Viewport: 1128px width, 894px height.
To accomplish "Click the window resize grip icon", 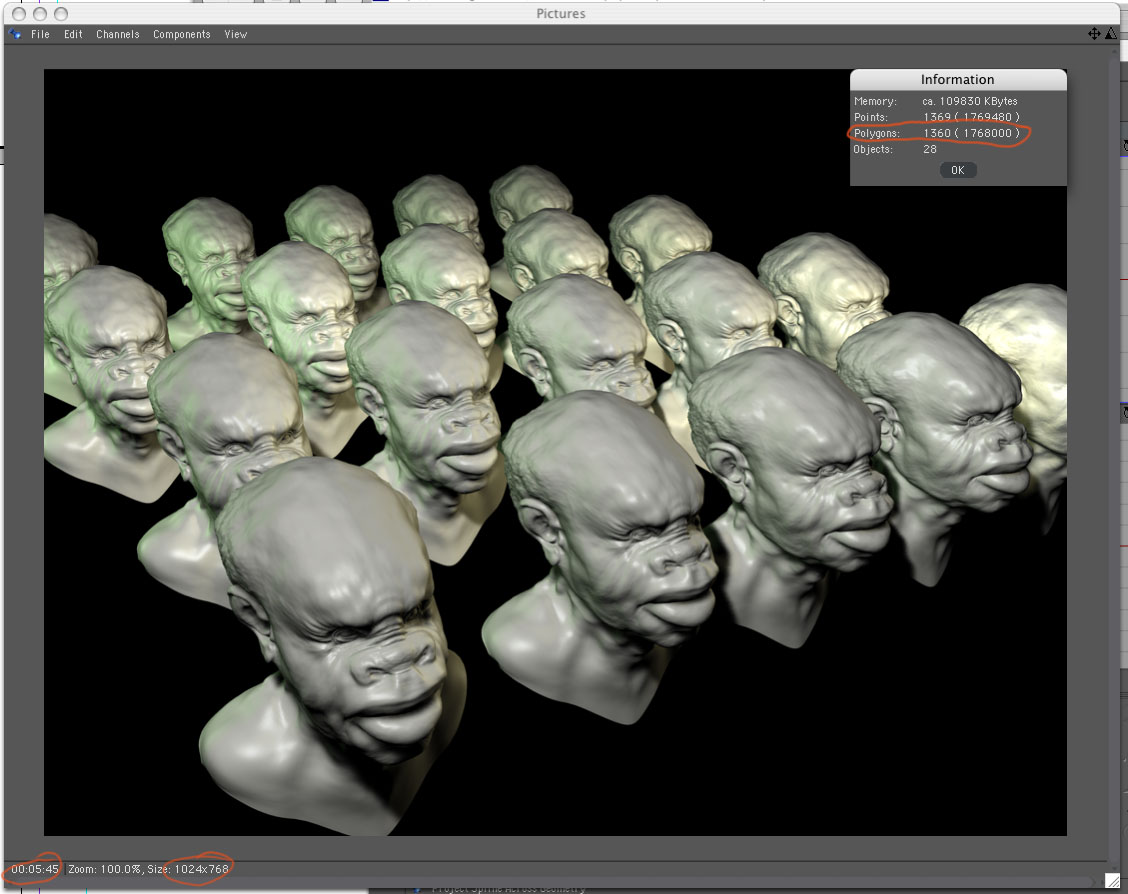I will pos(1111,880).
